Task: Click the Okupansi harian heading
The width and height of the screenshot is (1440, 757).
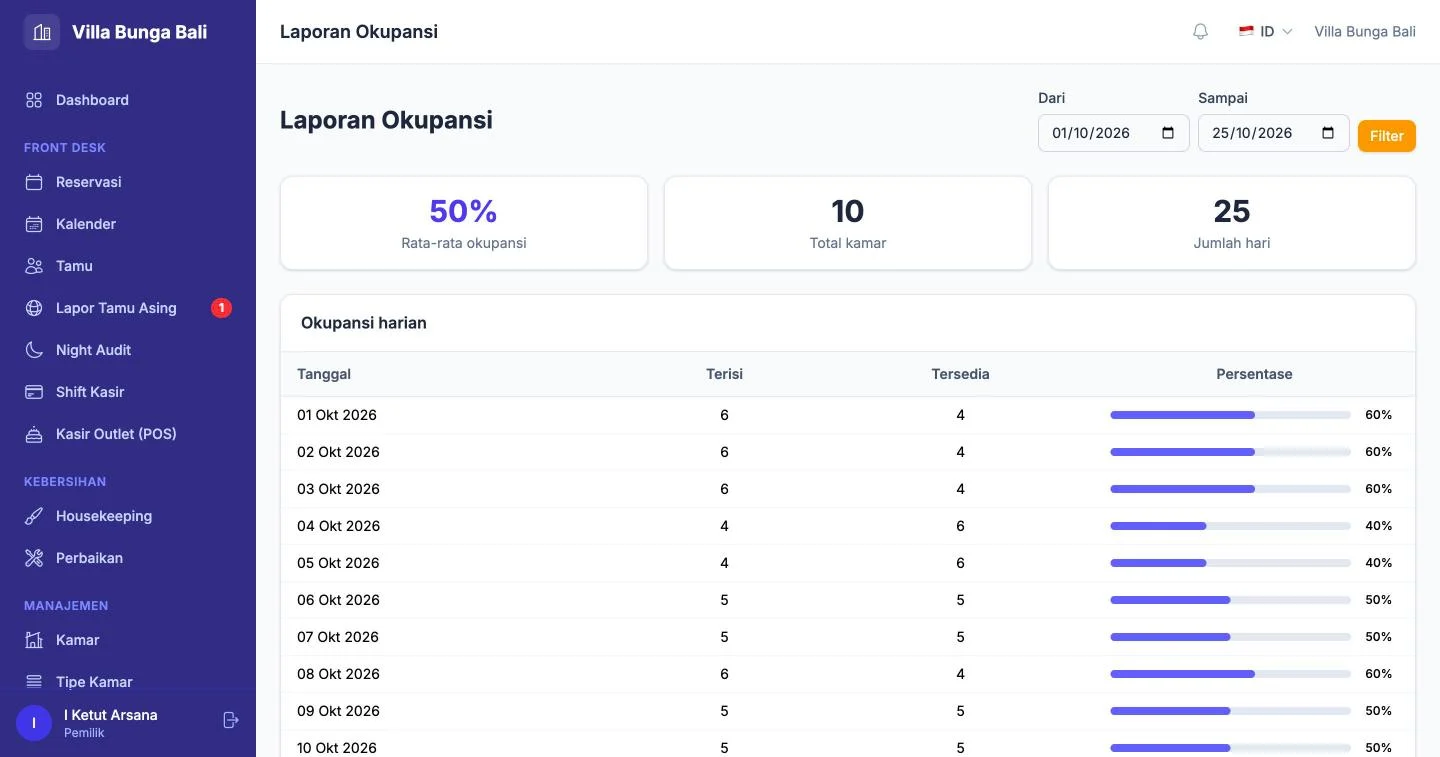Action: [x=364, y=323]
